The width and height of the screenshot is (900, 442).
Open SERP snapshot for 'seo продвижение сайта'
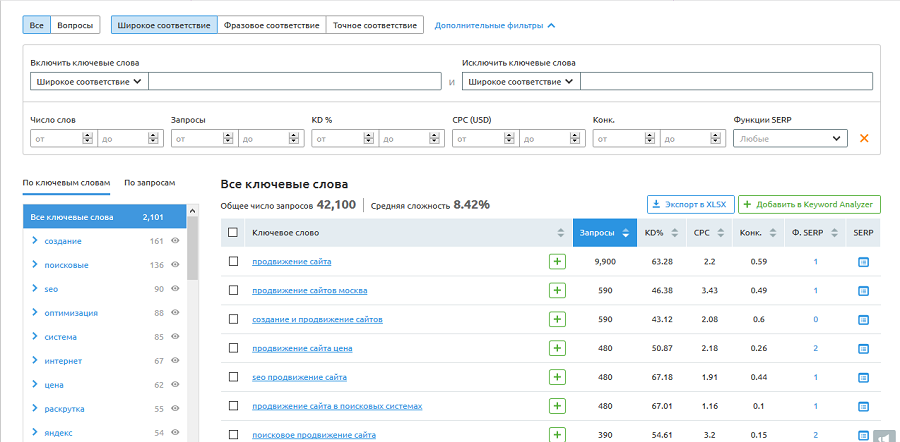tap(862, 377)
